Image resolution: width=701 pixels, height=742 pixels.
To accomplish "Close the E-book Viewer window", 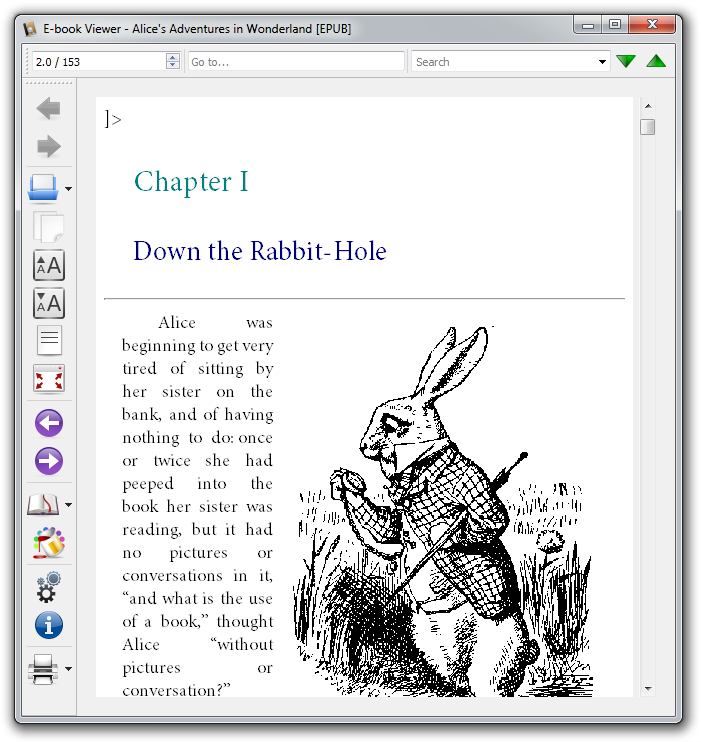I will (652, 24).
